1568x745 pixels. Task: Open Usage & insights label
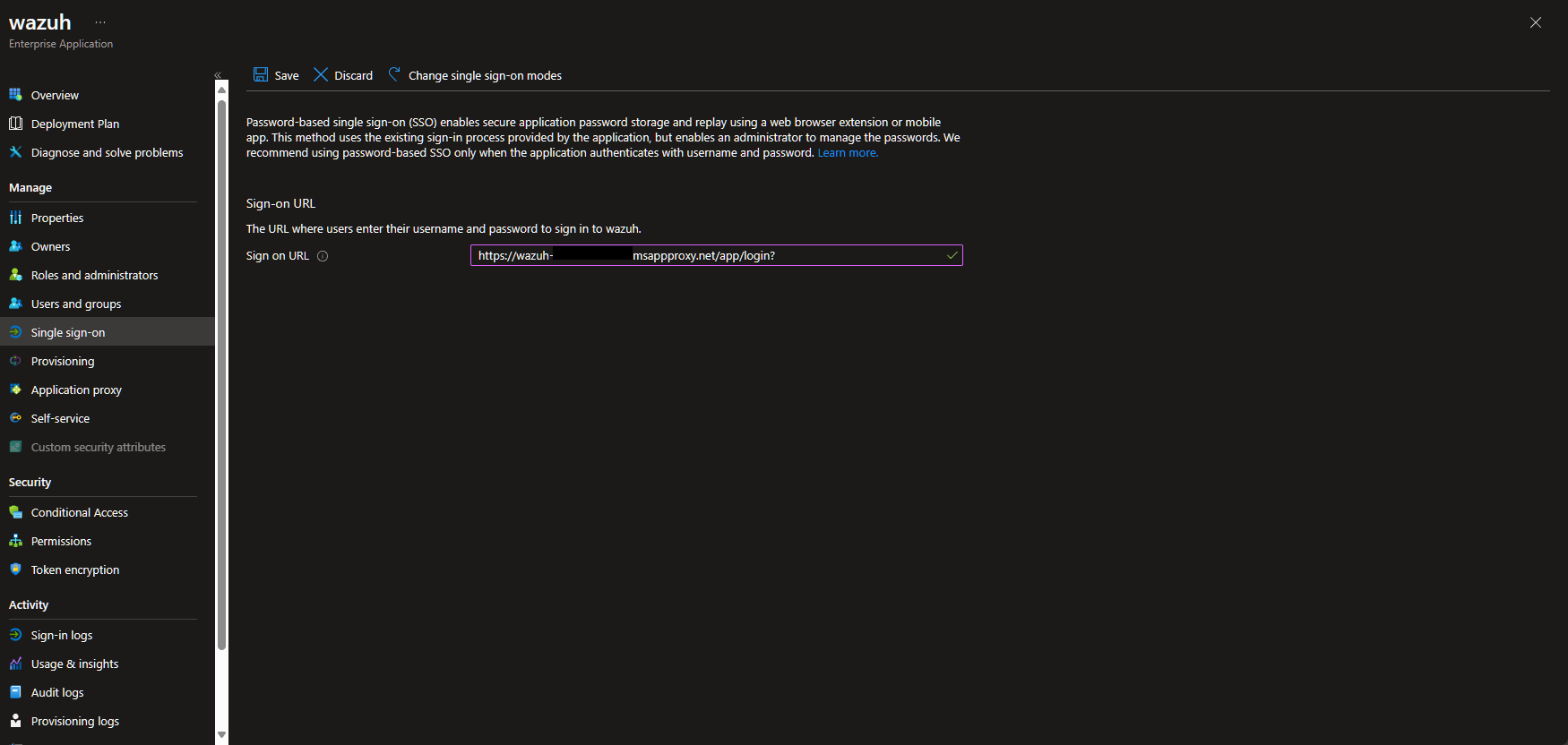coord(74,664)
